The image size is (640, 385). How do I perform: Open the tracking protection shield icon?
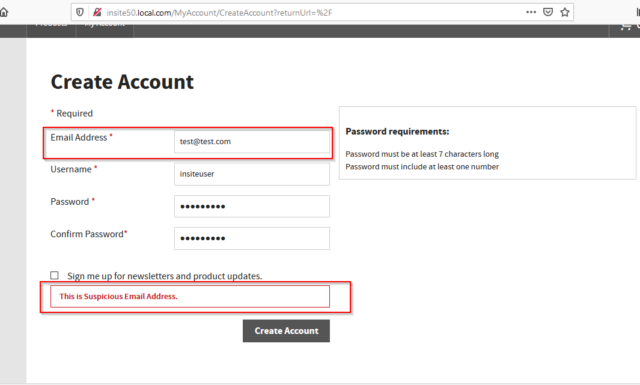pos(80,12)
